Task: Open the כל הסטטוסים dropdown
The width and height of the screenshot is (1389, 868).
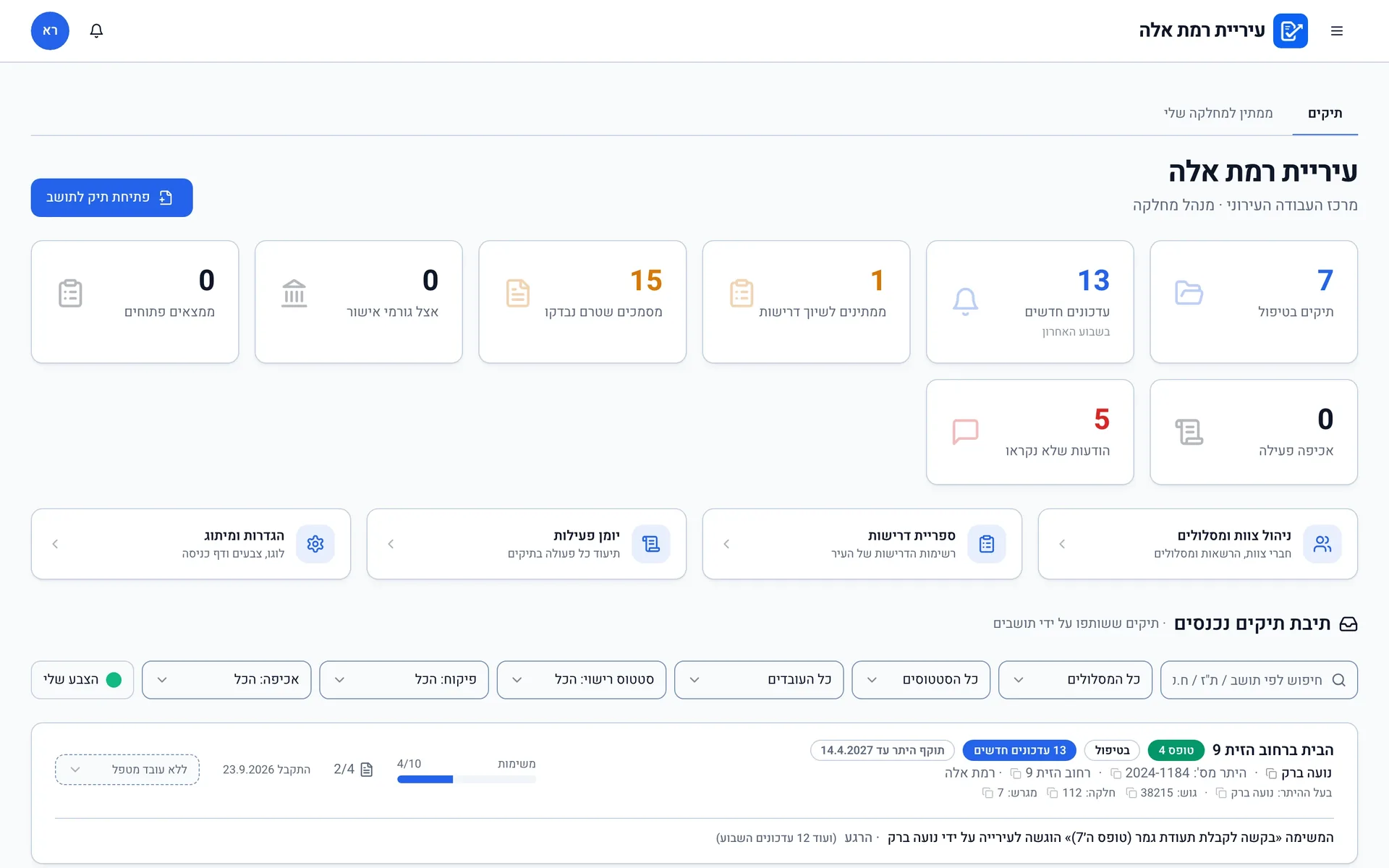Action: (x=921, y=680)
